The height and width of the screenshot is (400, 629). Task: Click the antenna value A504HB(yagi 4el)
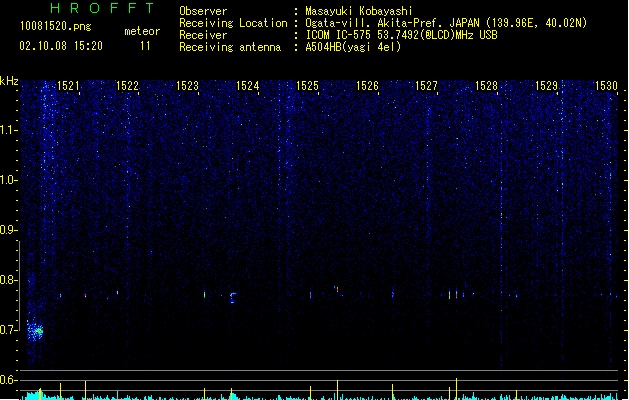tap(353, 47)
